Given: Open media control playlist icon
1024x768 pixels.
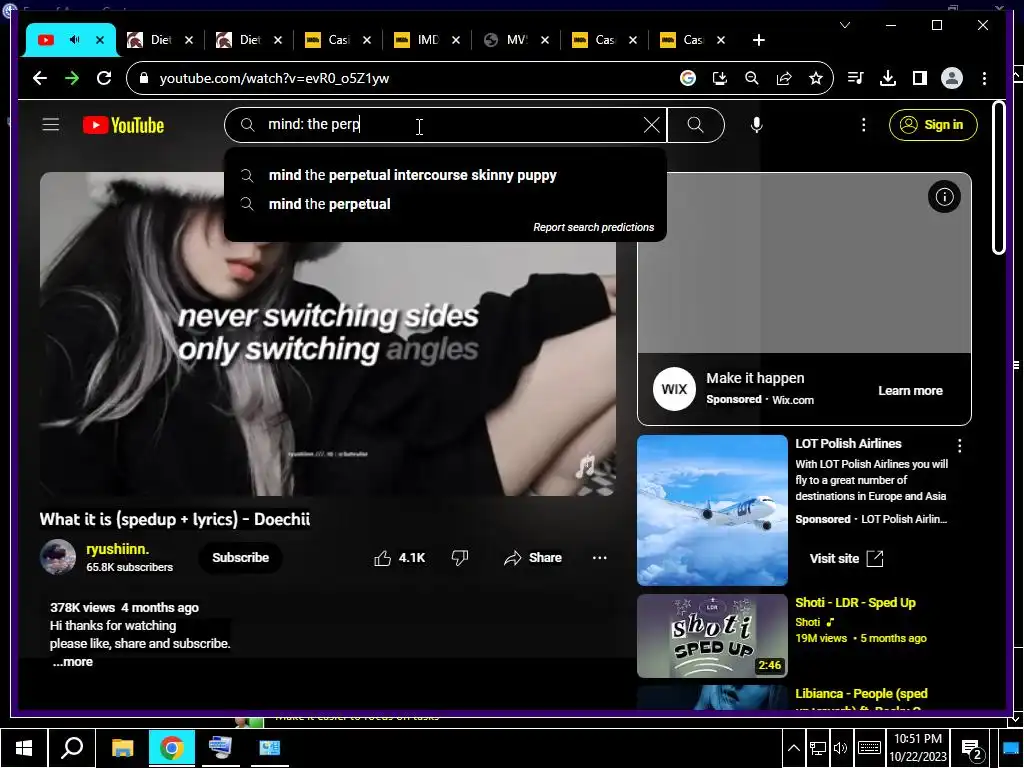Looking at the screenshot, I should pyautogui.click(x=855, y=78).
